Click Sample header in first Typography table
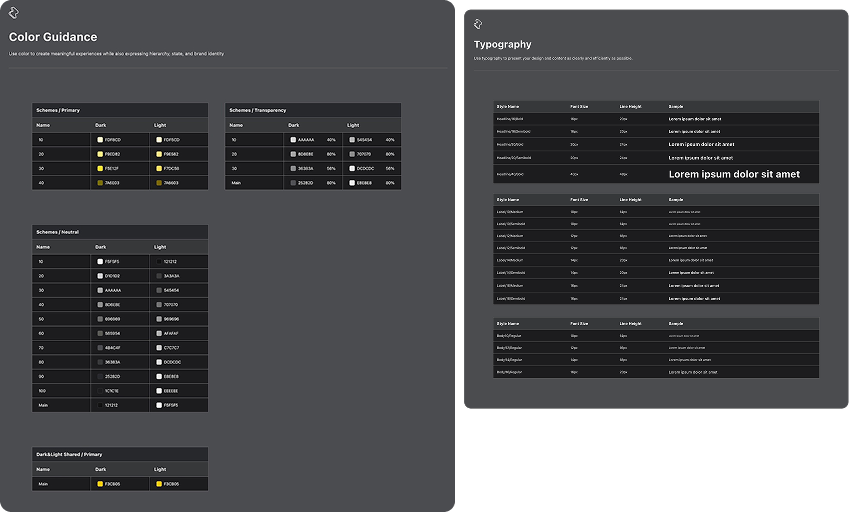 pos(676,107)
